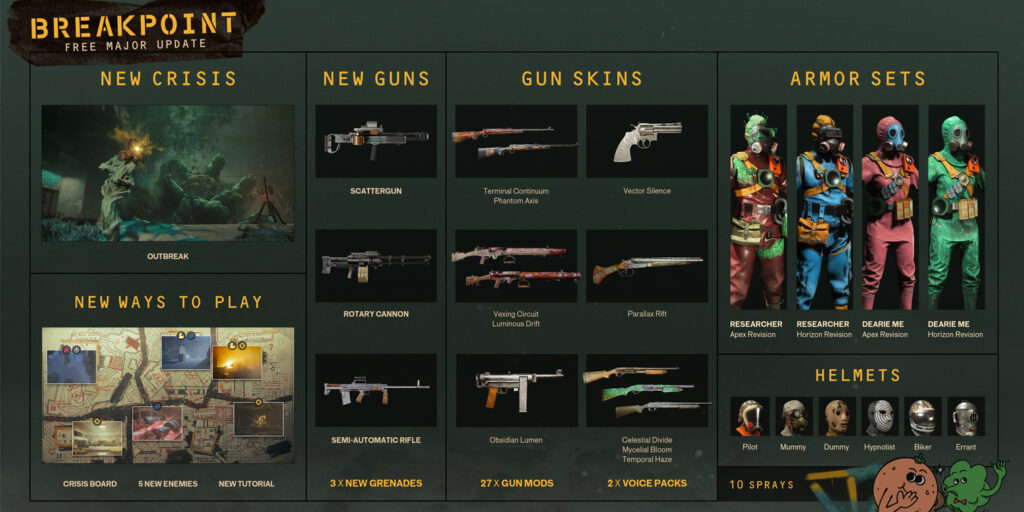
Task: Click the green broccoli spray character
Action: (970, 485)
